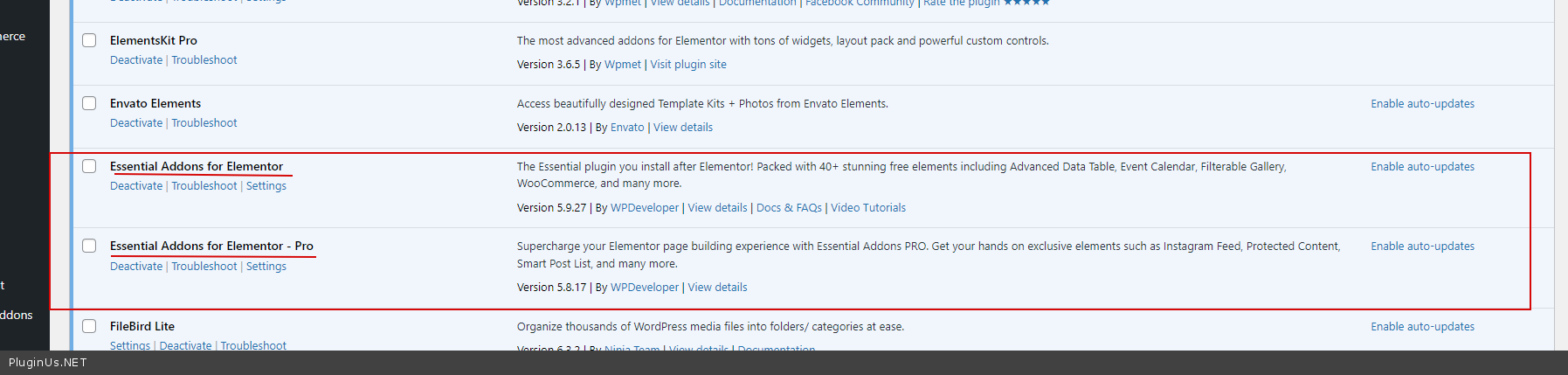Open the Envato author link
Viewport: 1568px width, 375px height.
627,128
